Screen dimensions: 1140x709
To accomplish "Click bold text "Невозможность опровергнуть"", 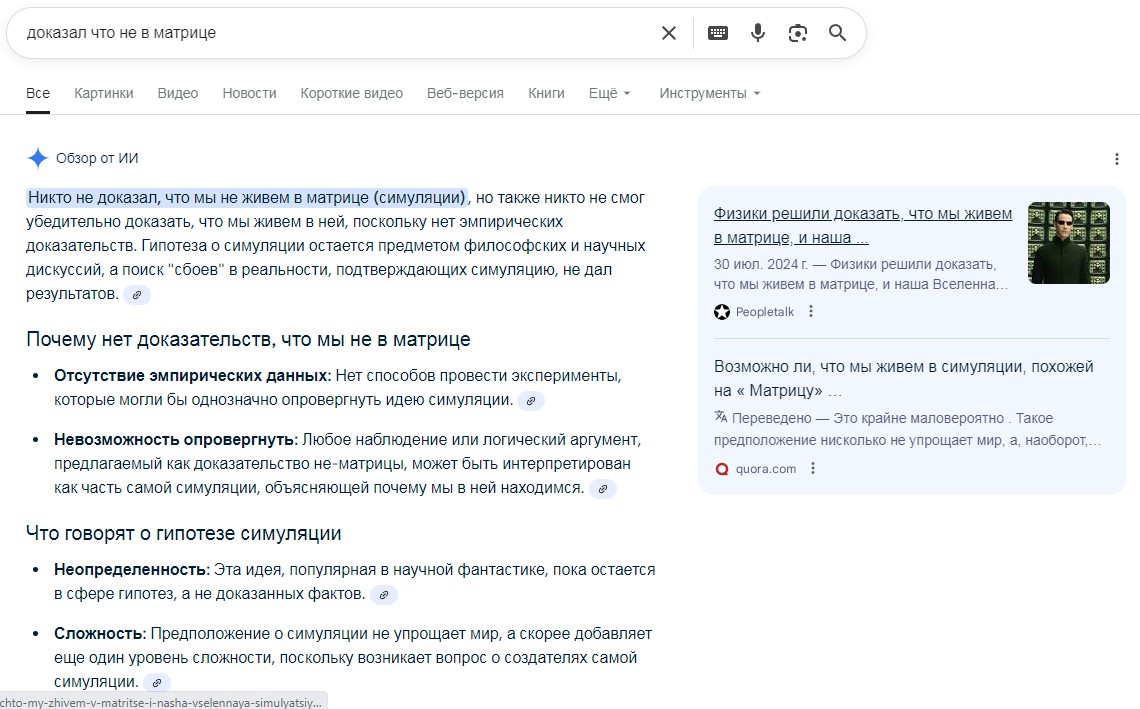I will [x=175, y=440].
